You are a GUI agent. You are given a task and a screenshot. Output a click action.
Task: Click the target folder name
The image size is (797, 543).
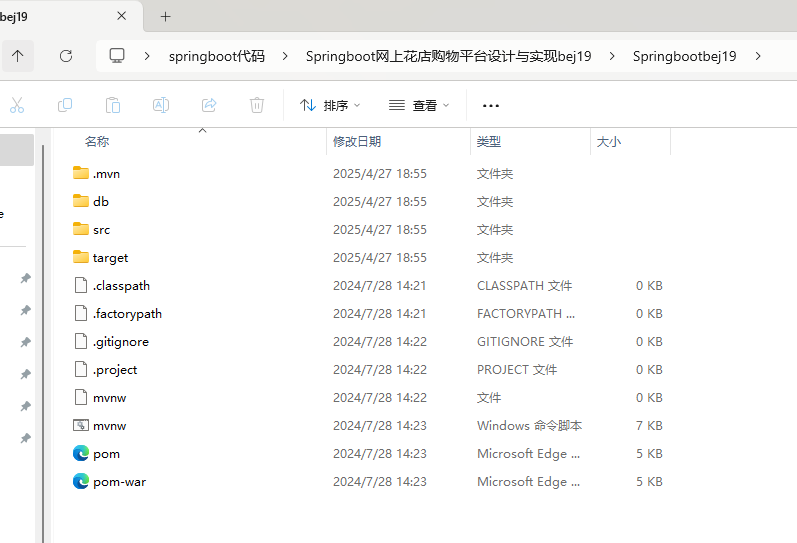(110, 258)
